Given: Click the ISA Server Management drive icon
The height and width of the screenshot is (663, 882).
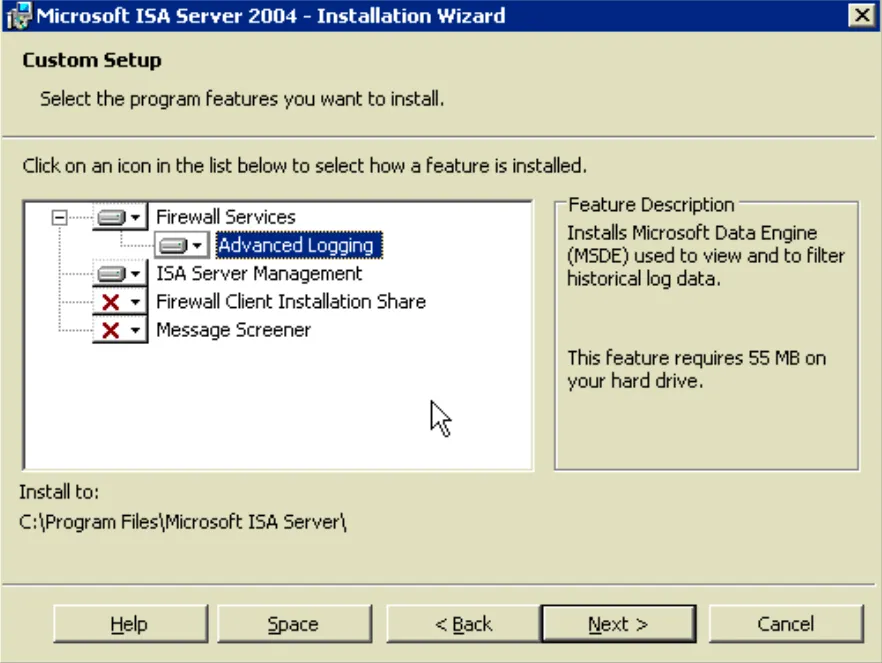Looking at the screenshot, I should pyautogui.click(x=110, y=274).
